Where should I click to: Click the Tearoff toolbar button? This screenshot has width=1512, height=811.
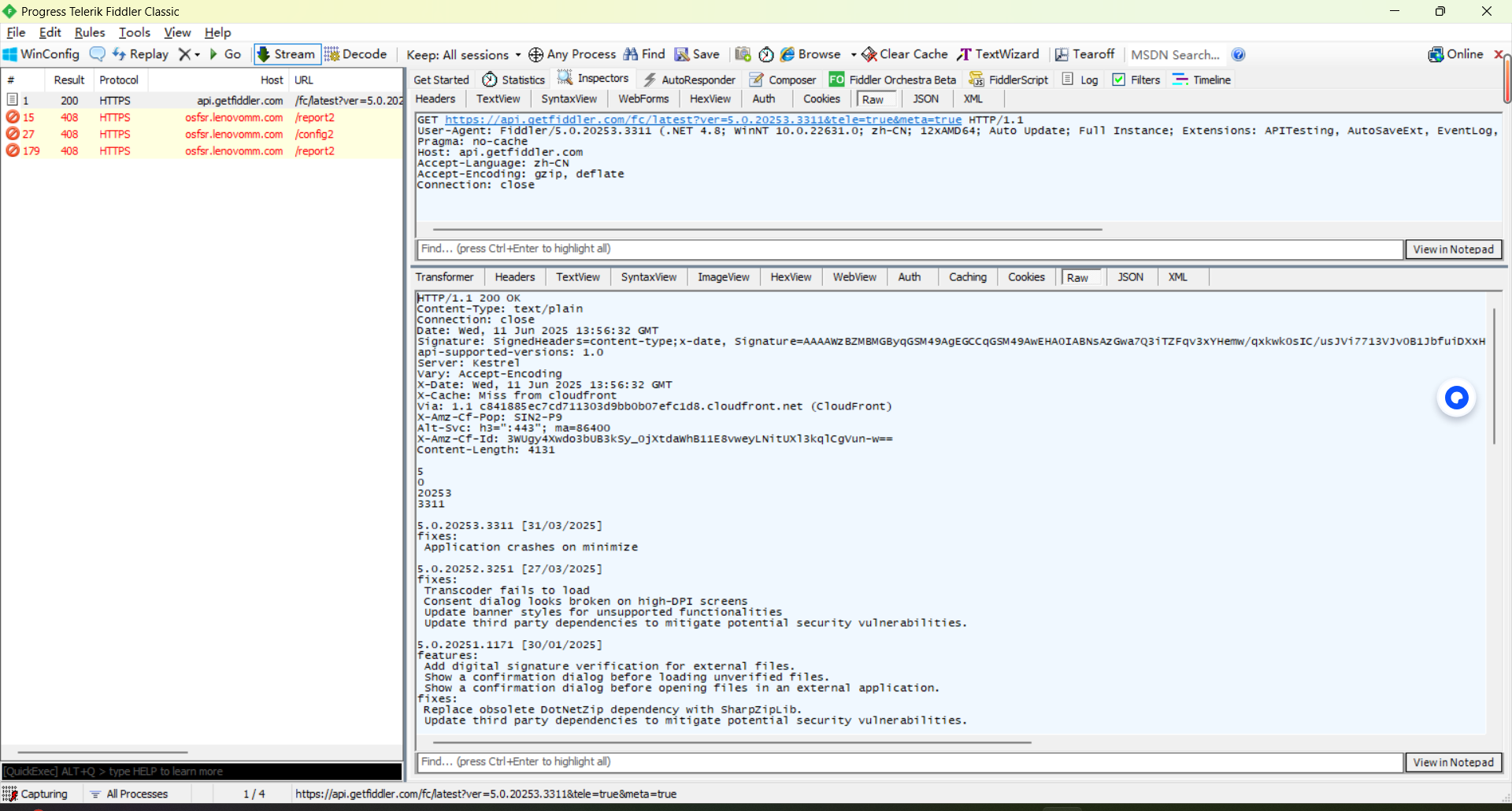pos(1084,54)
